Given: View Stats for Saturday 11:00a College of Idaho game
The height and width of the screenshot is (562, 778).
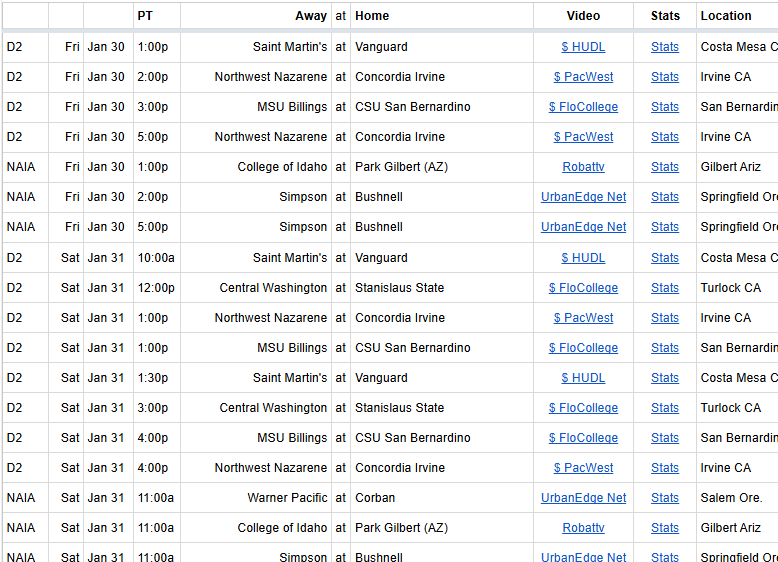Looking at the screenshot, I should [x=665, y=528].
